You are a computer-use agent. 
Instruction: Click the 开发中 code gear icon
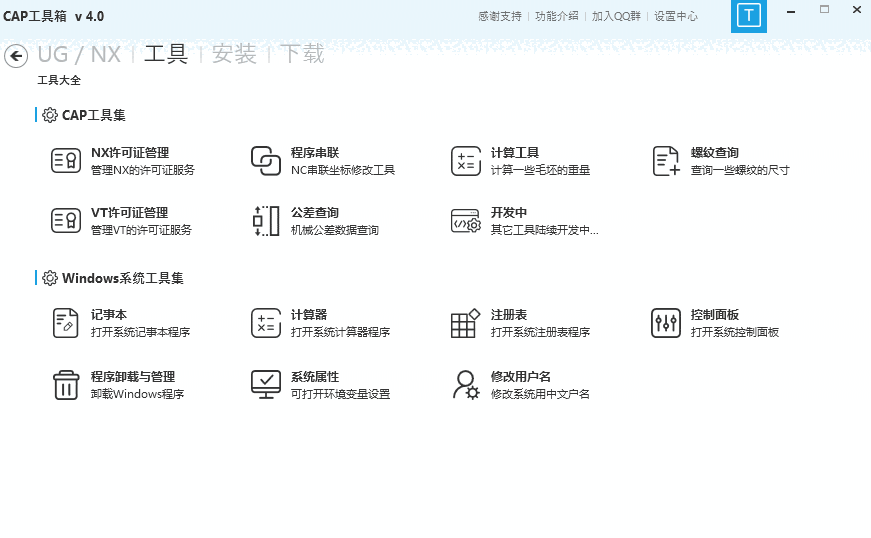point(466,221)
